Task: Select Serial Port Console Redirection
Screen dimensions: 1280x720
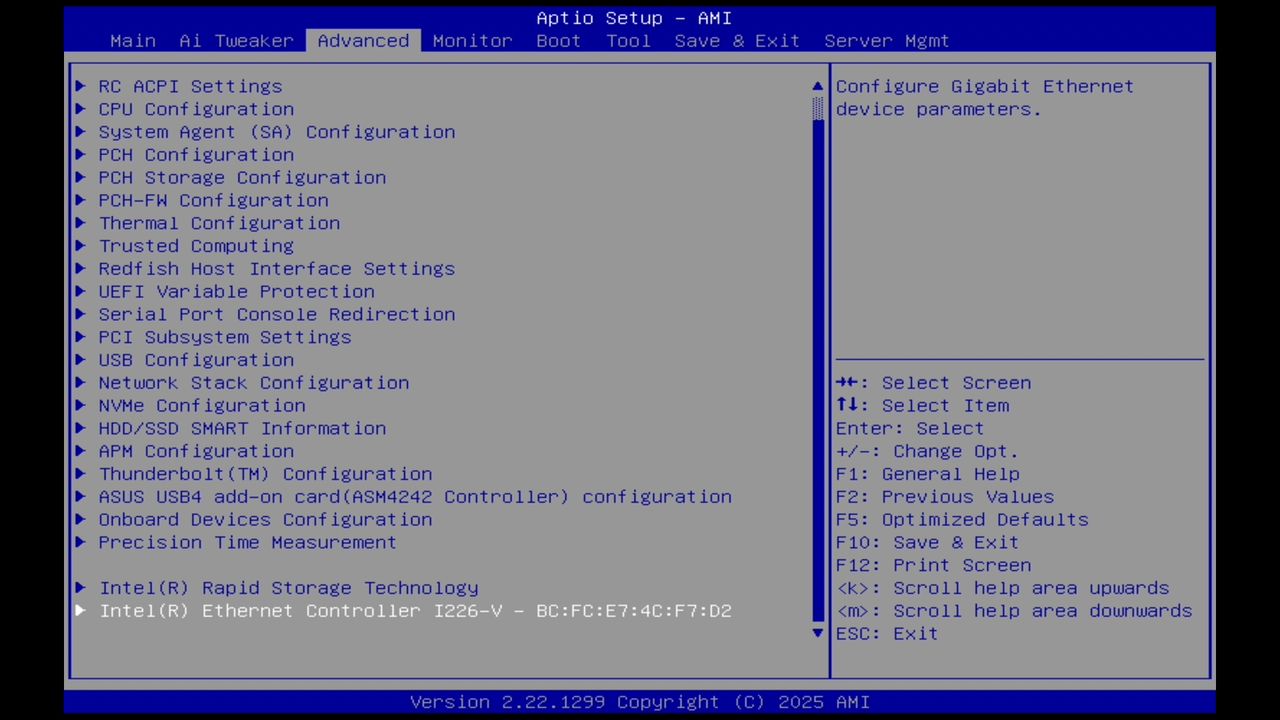Action: pyautogui.click(x=276, y=314)
